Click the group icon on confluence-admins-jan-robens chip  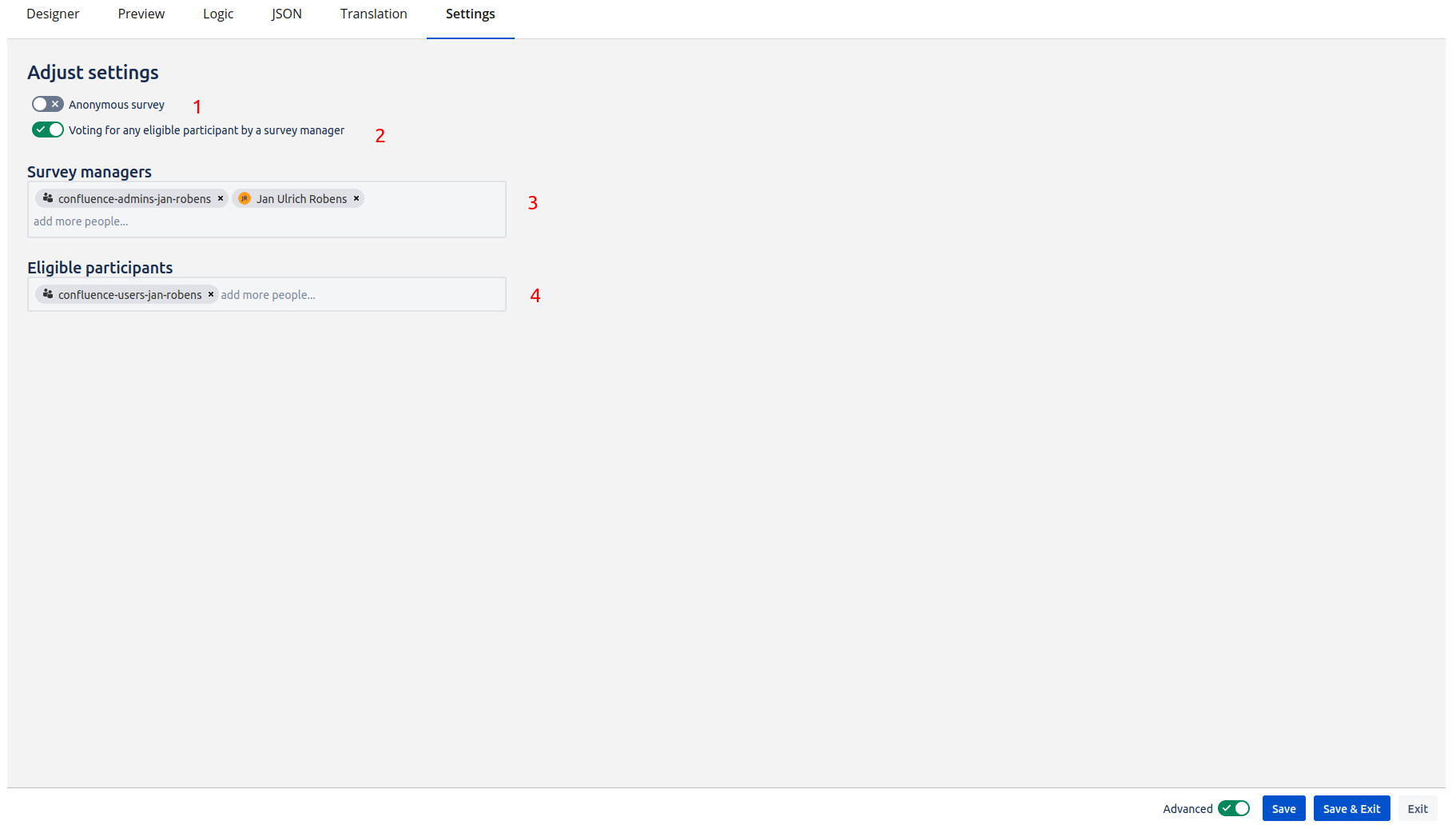(x=47, y=198)
